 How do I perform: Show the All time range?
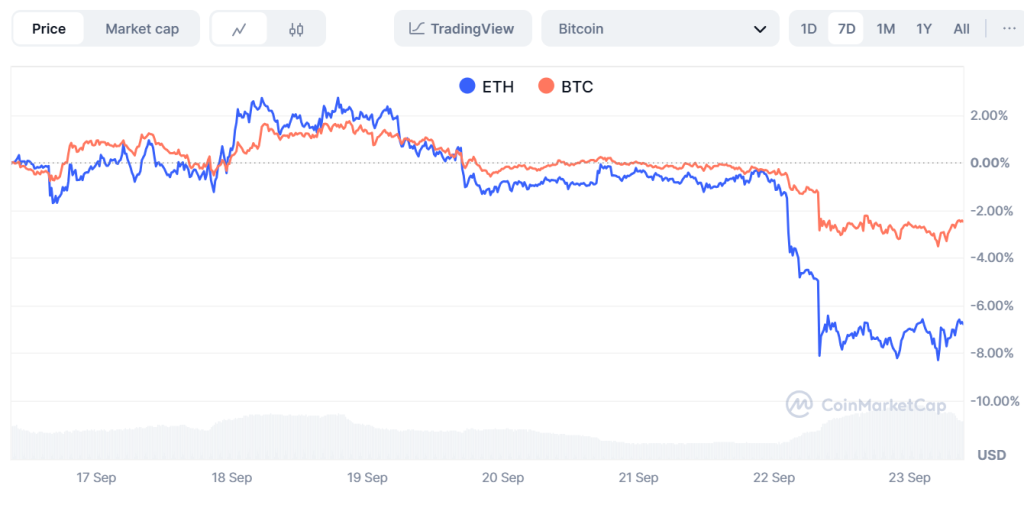[x=961, y=29]
